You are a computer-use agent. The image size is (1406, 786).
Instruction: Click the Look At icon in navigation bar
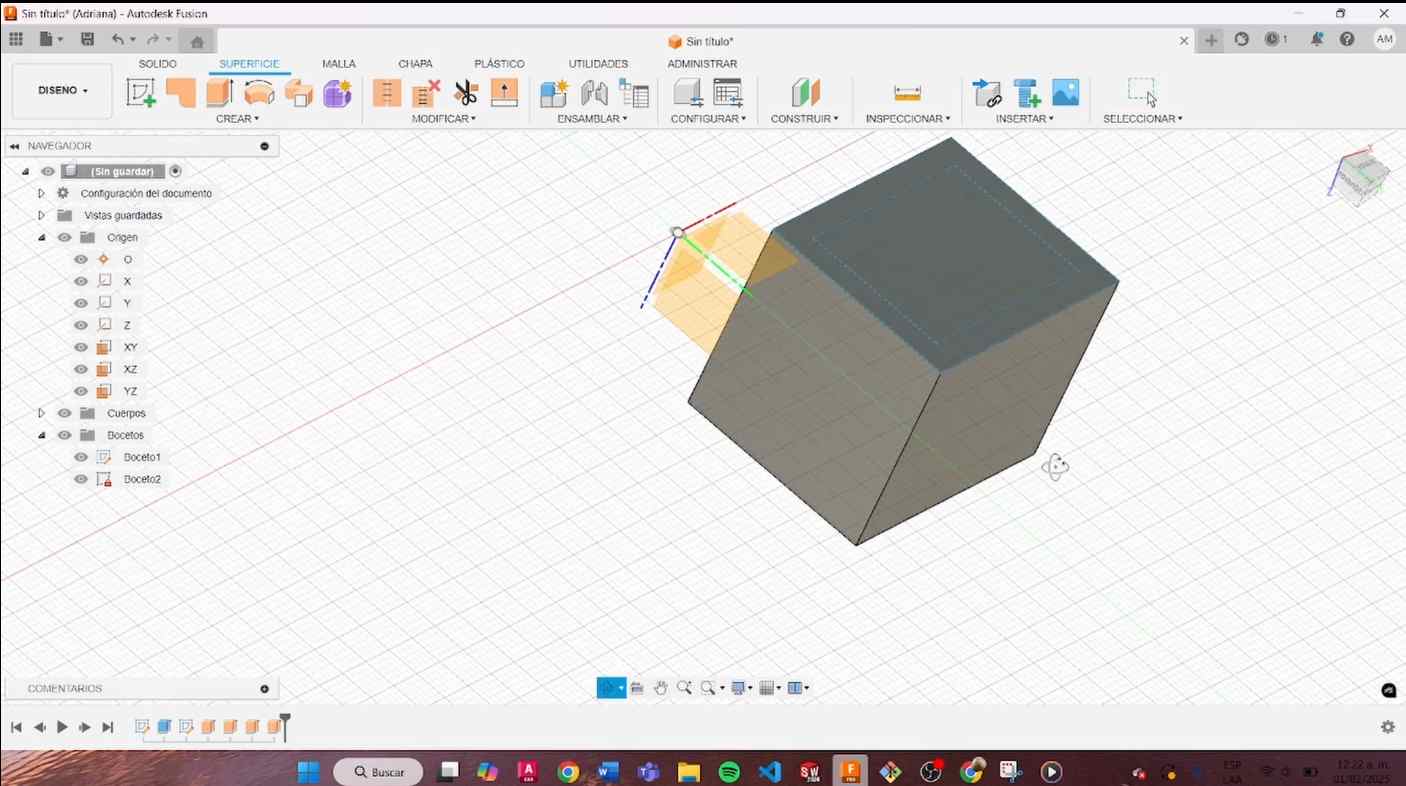(637, 688)
